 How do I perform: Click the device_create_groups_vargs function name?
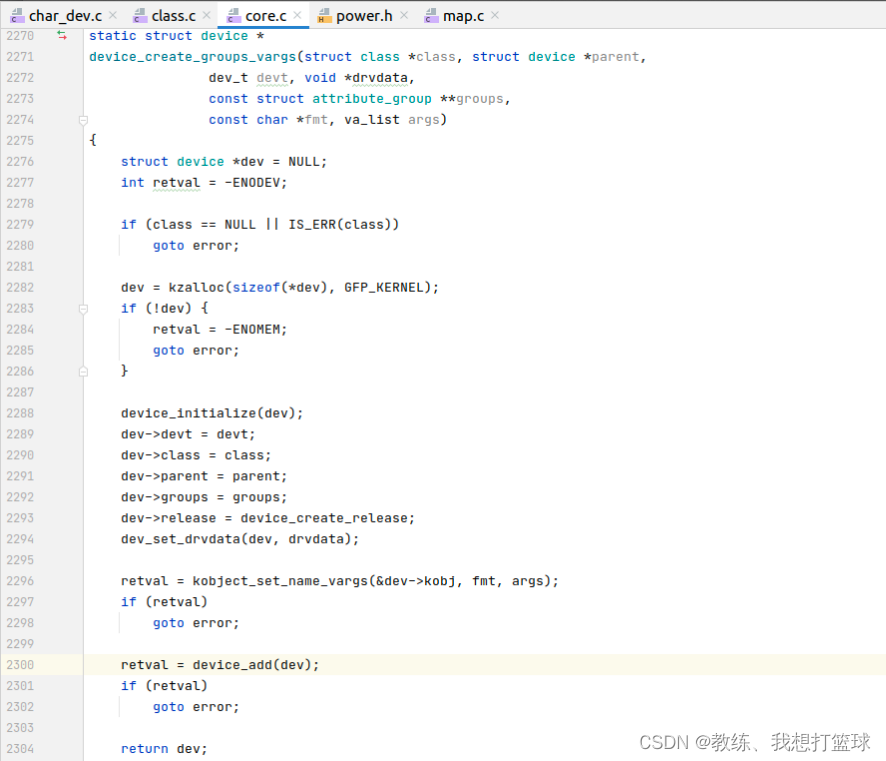coord(193,57)
